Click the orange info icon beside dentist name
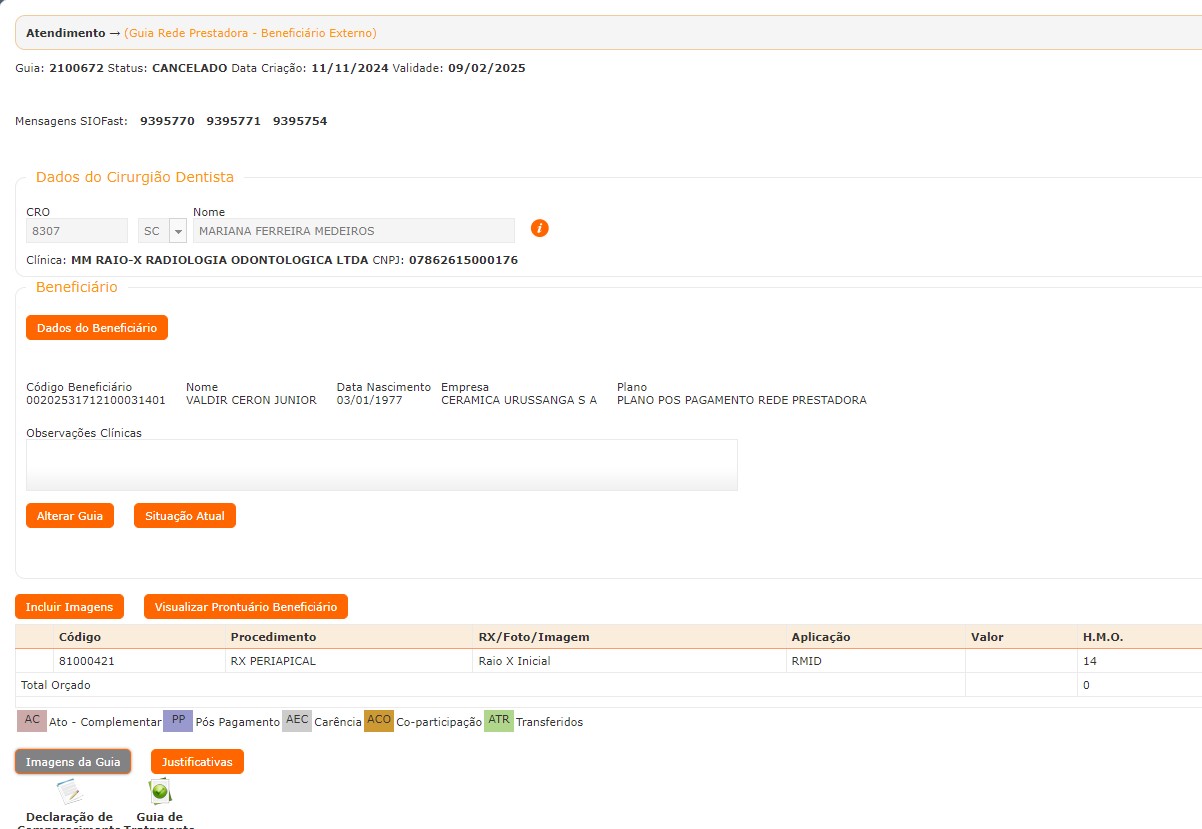The width and height of the screenshot is (1202, 829). (x=539, y=228)
